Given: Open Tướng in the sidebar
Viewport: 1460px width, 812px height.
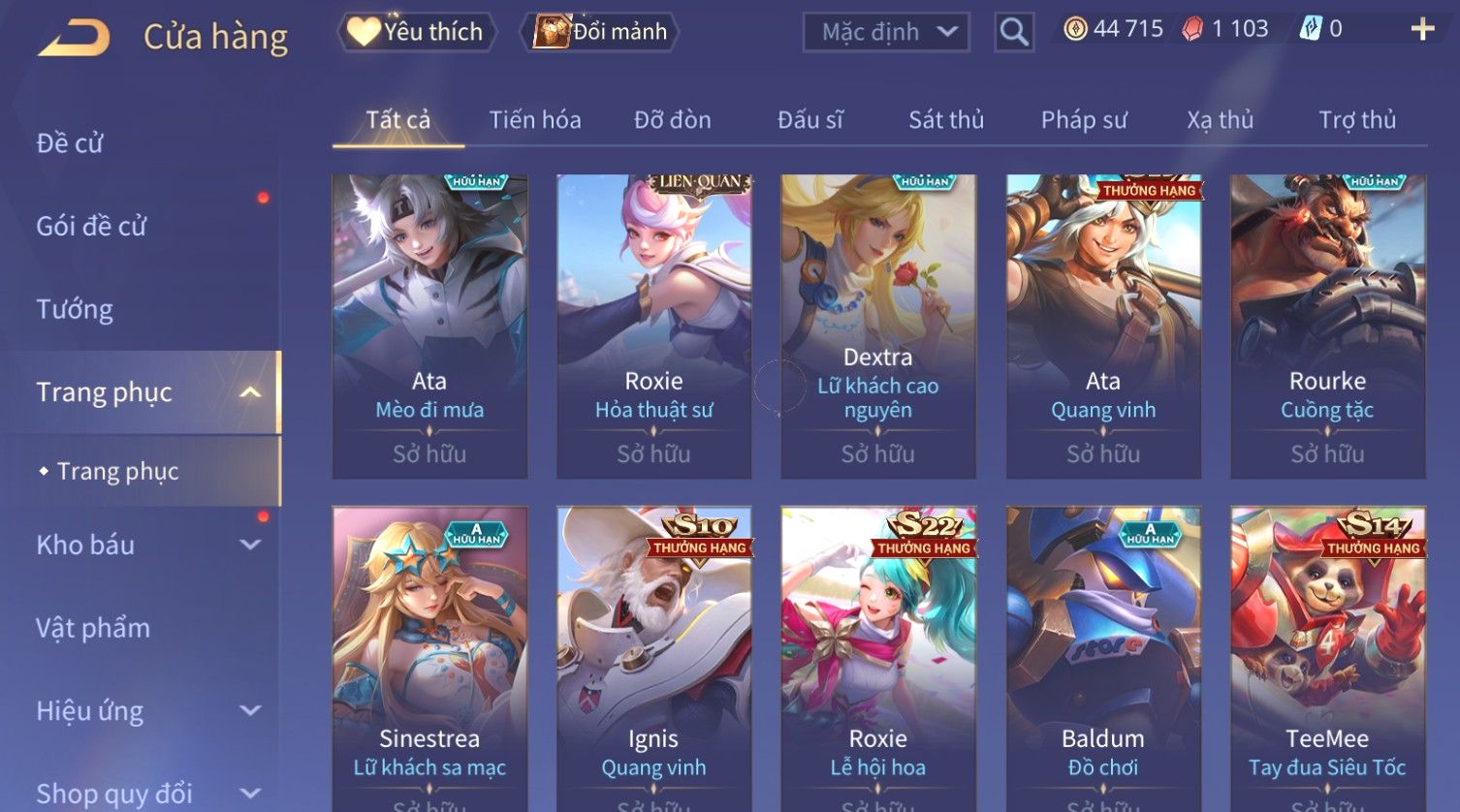Looking at the screenshot, I should tap(75, 309).
